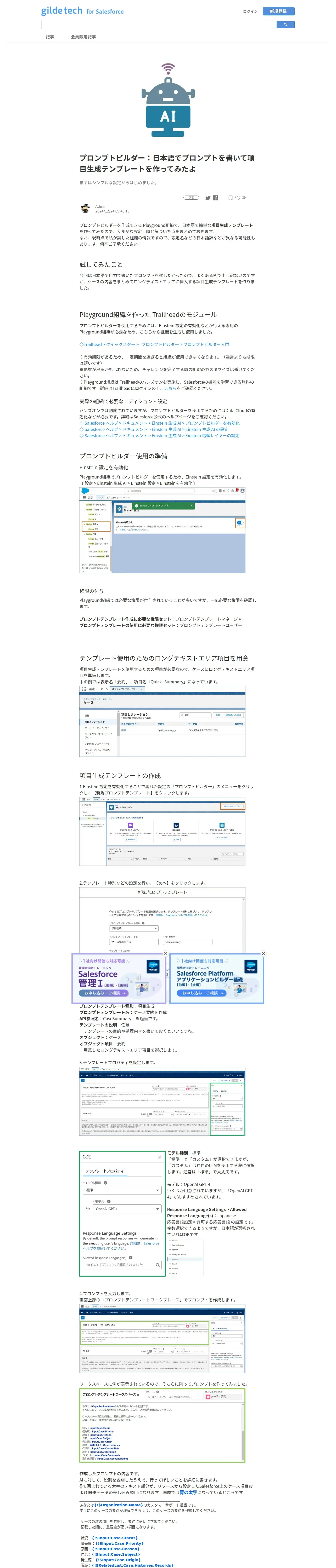336x1568 pixels.
Task: Click the article date 2024/12/24 09:40:18
Action: pyautogui.click(x=112, y=211)
